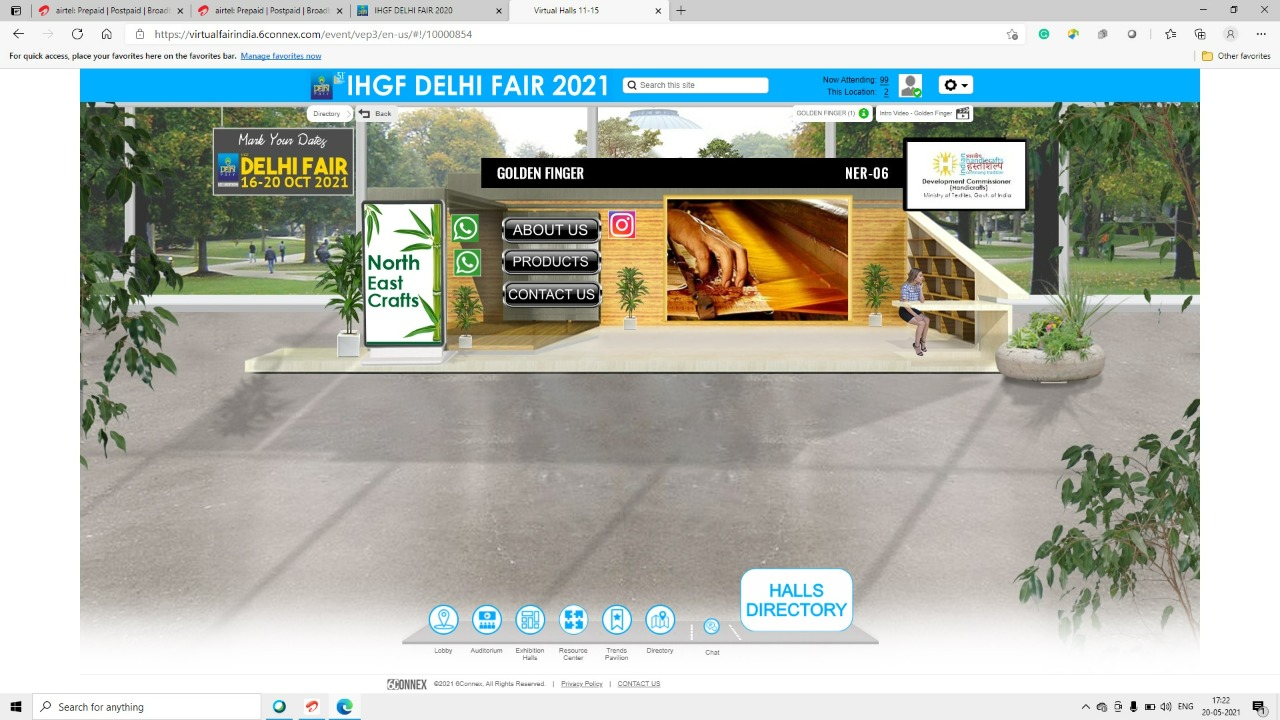Click the browser home button
The width and height of the screenshot is (1280, 720).
[107, 34]
